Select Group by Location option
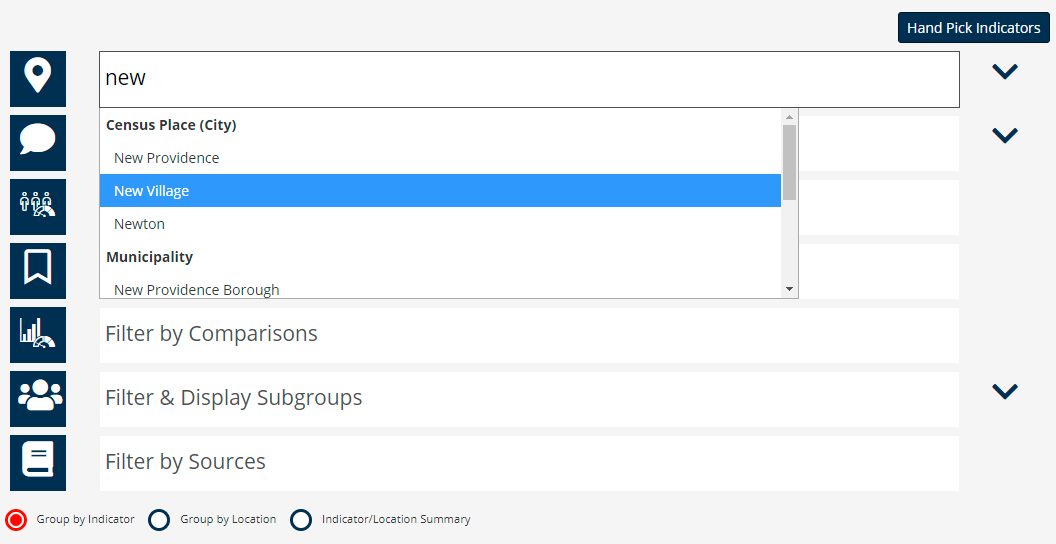1056x544 pixels. (159, 520)
